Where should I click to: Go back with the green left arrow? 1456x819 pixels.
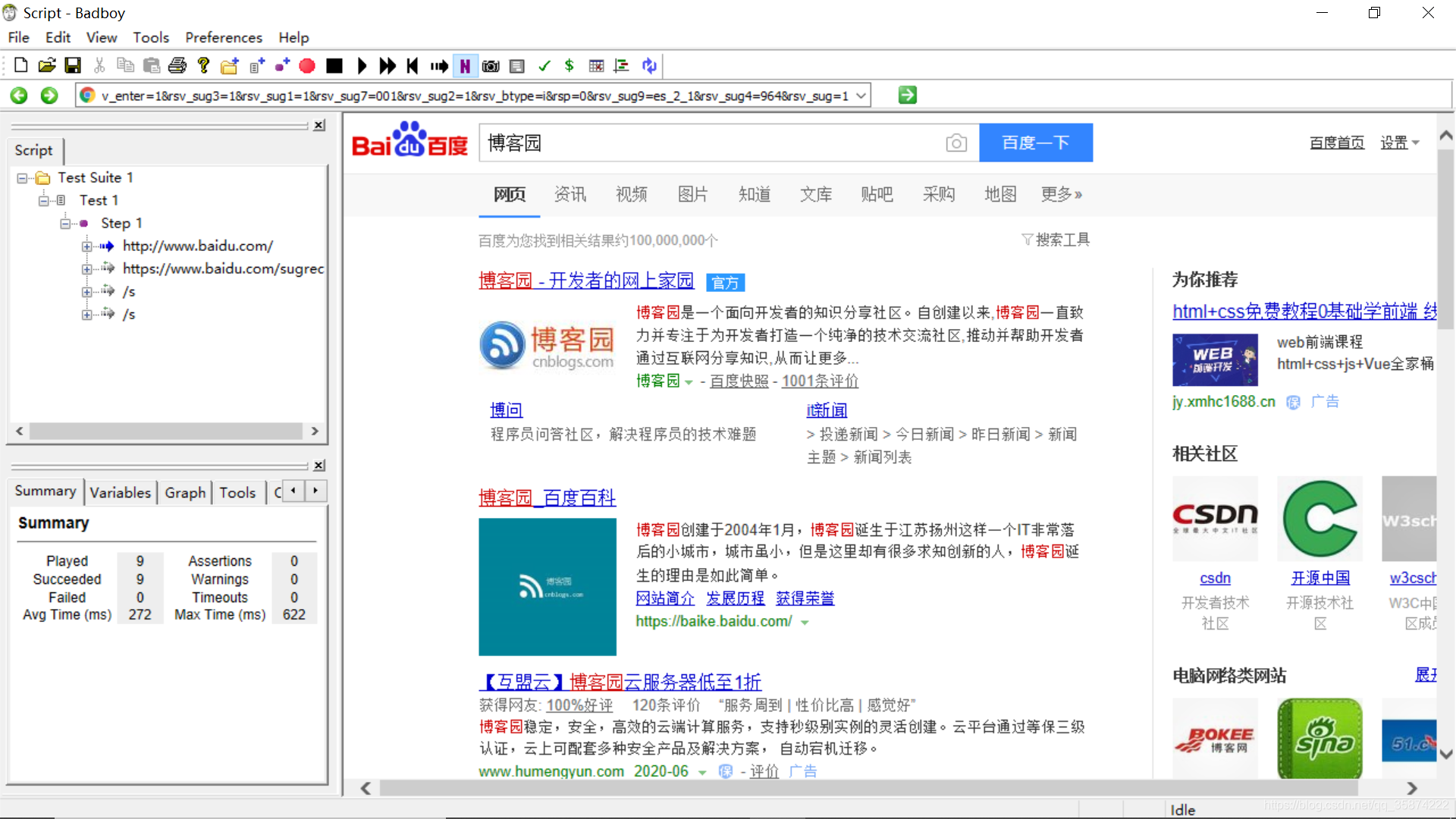click(x=19, y=96)
